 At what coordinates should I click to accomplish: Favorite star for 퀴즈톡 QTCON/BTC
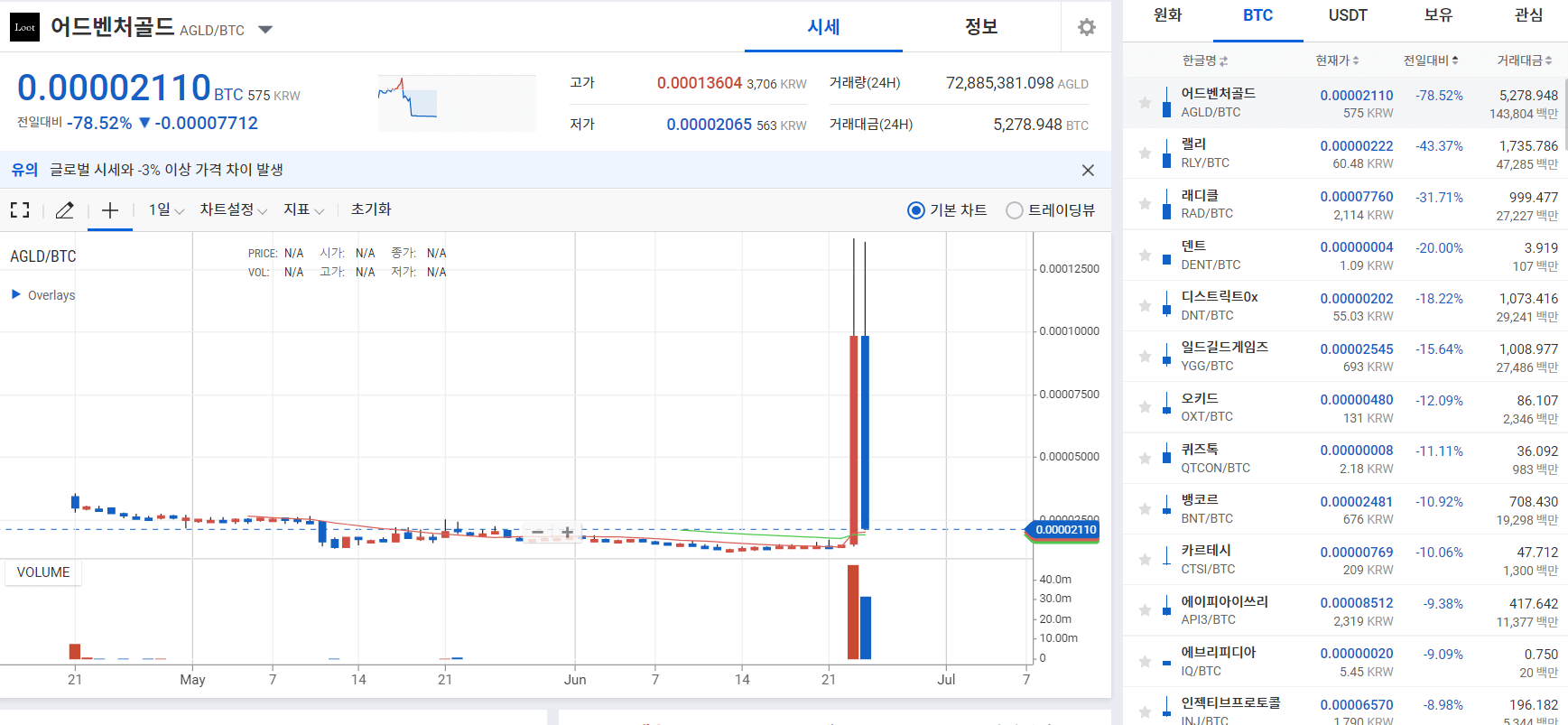1145,458
